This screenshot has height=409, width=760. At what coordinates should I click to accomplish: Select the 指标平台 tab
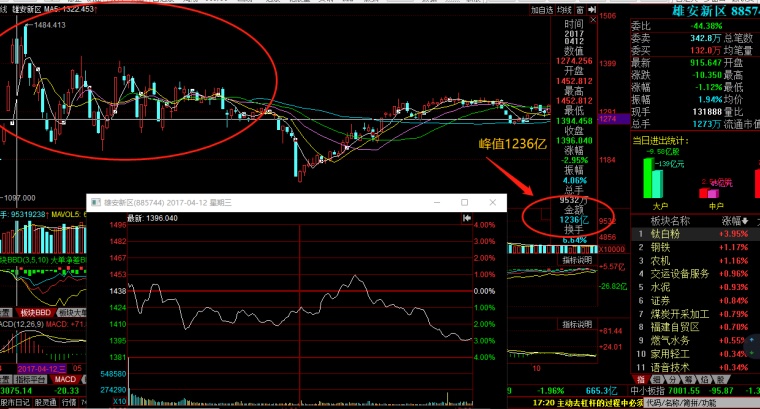31,379
